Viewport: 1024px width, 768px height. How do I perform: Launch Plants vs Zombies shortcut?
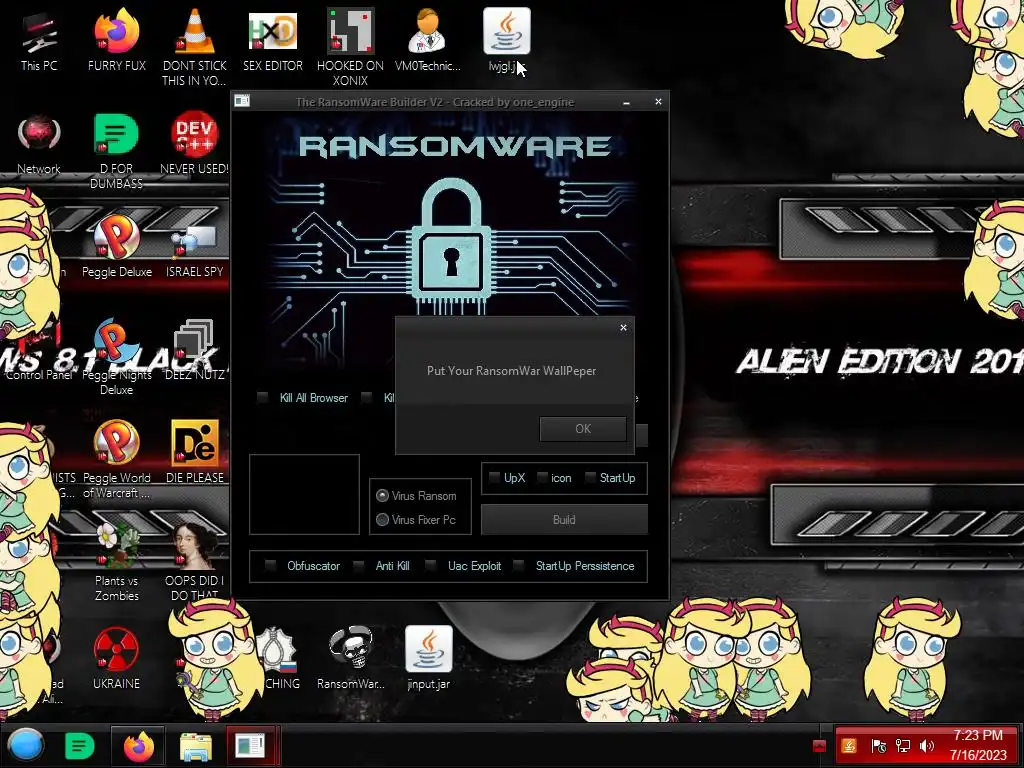pos(116,562)
